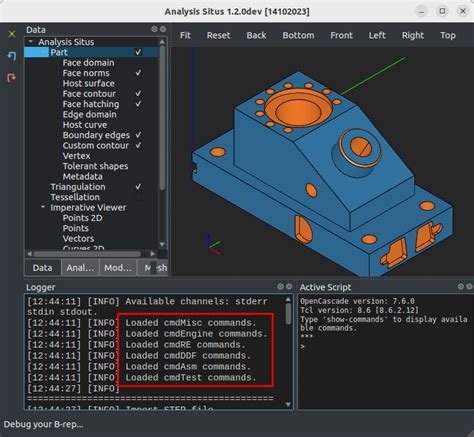The height and width of the screenshot is (437, 474).
Task: Click the 'Debug your B-rep...' status text
Action: click(x=43, y=424)
